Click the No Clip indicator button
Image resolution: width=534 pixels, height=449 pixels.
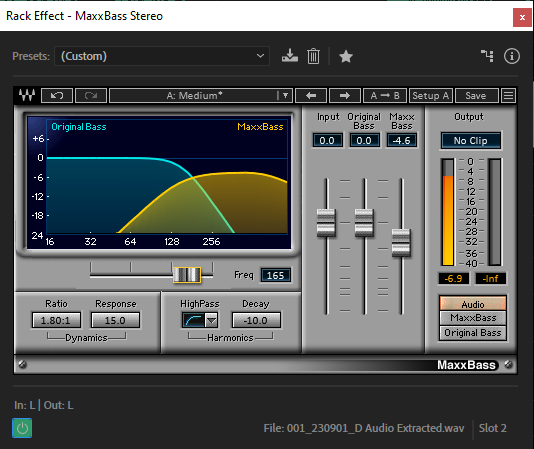pos(471,140)
